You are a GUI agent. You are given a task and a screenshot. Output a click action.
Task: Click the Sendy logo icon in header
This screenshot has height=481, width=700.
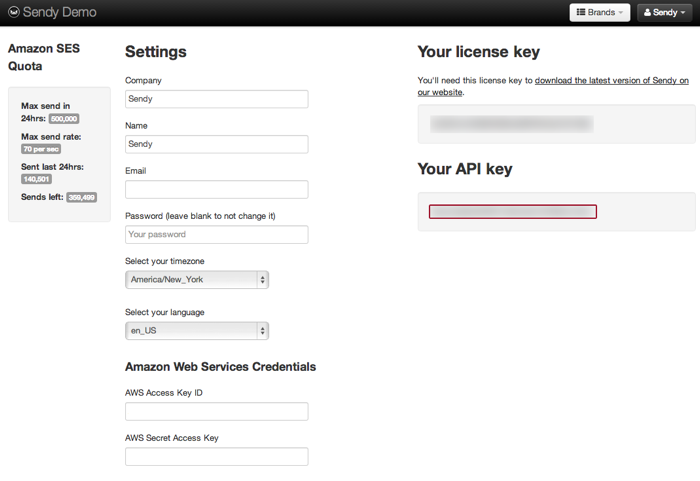coord(13,12)
